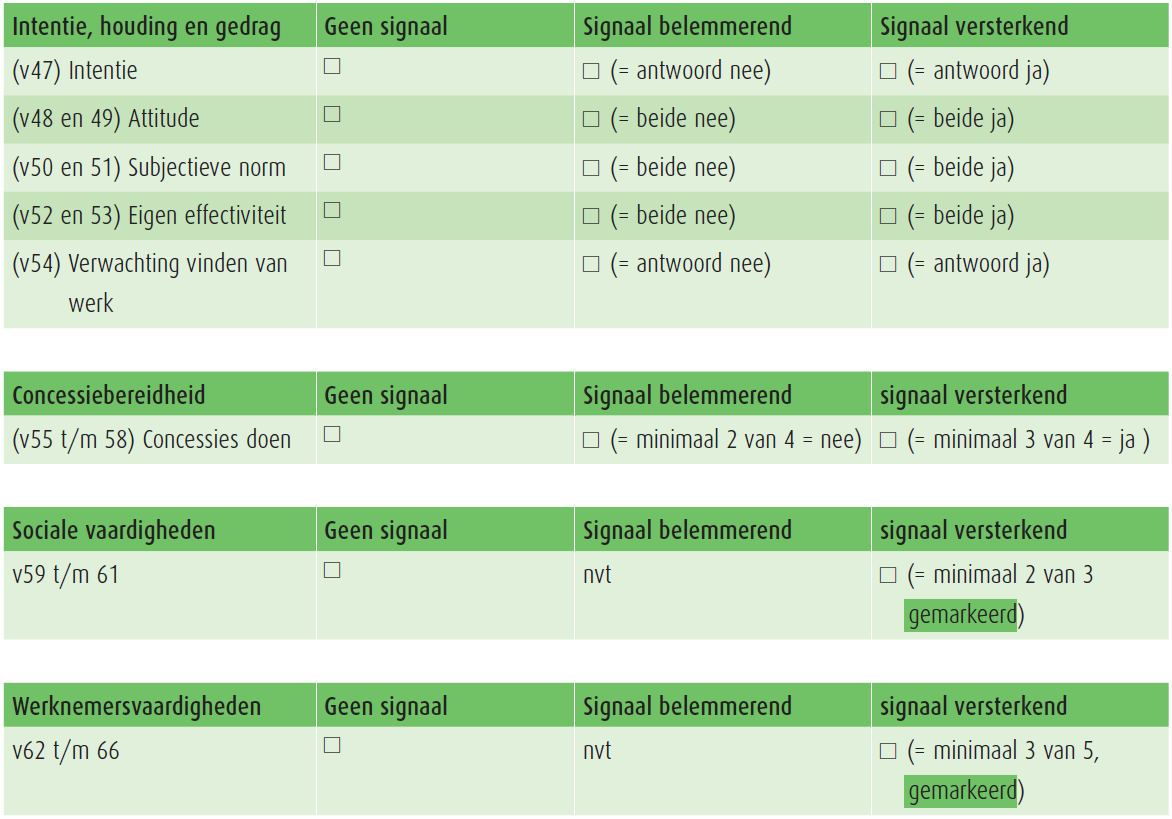Select 'beide nee' for Eigen effectiviteit

pyautogui.click(x=591, y=216)
